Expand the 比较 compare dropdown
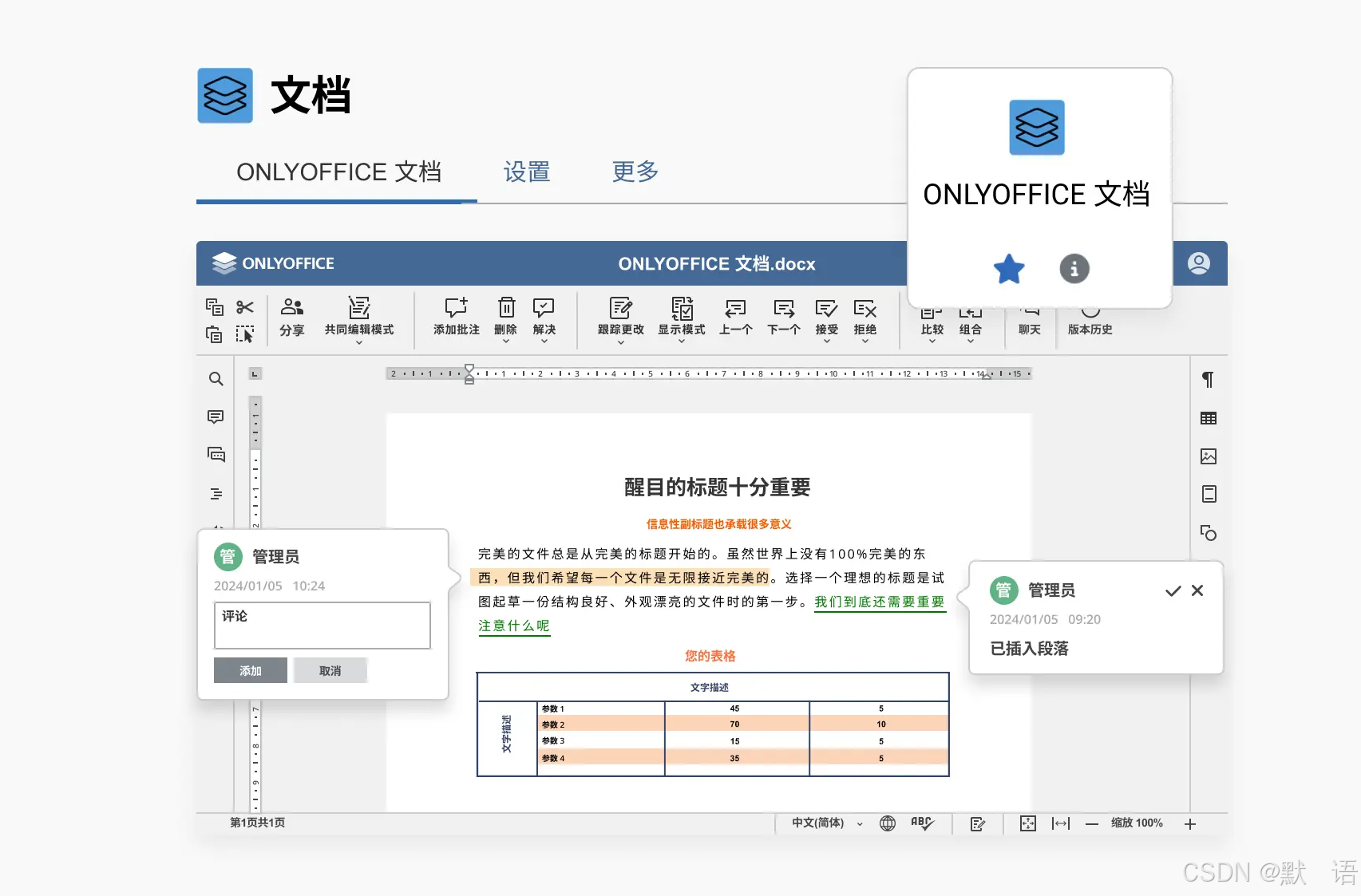1361x896 pixels. pos(932,342)
